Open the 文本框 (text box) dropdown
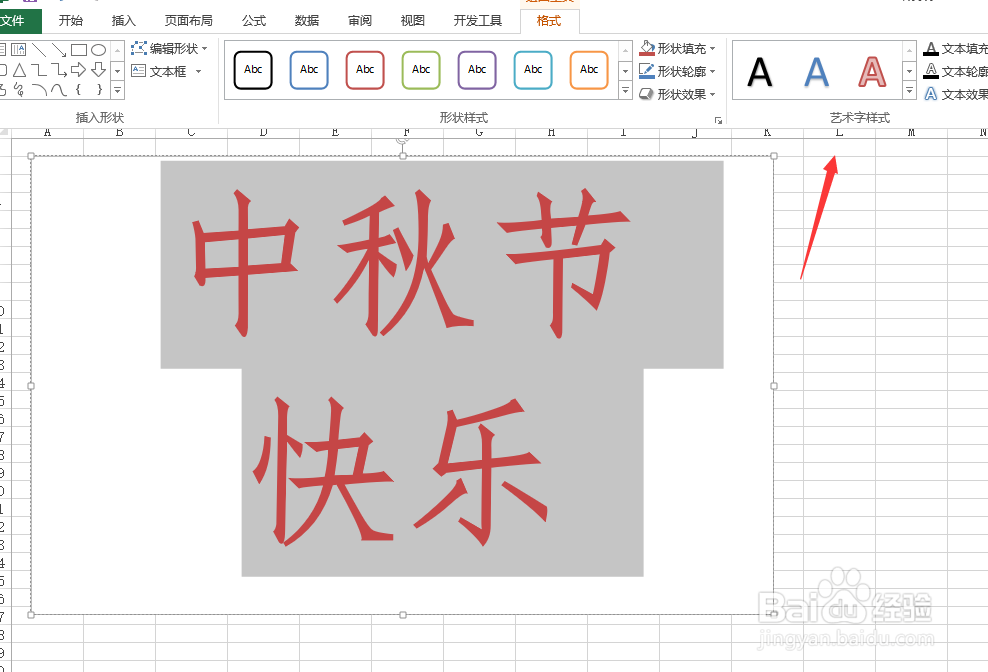 click(x=198, y=71)
